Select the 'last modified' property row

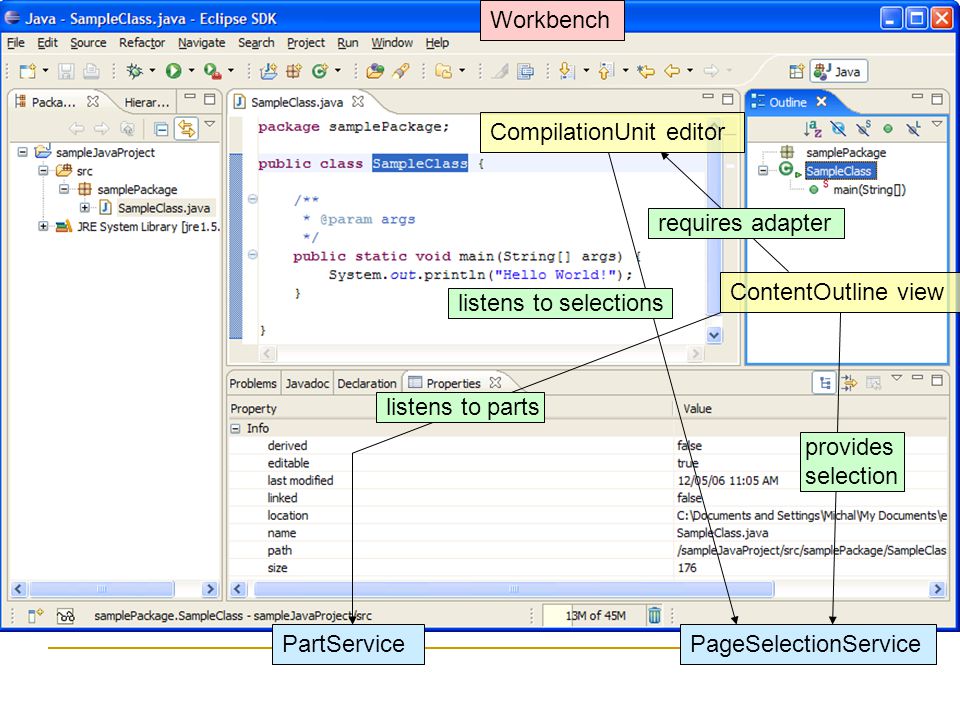588,481
